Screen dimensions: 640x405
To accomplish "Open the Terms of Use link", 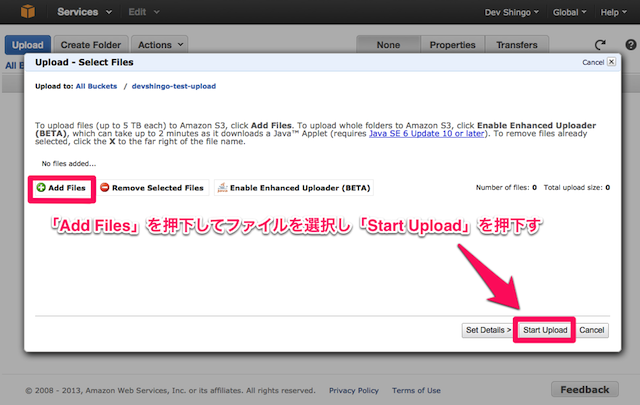I will 416,390.
